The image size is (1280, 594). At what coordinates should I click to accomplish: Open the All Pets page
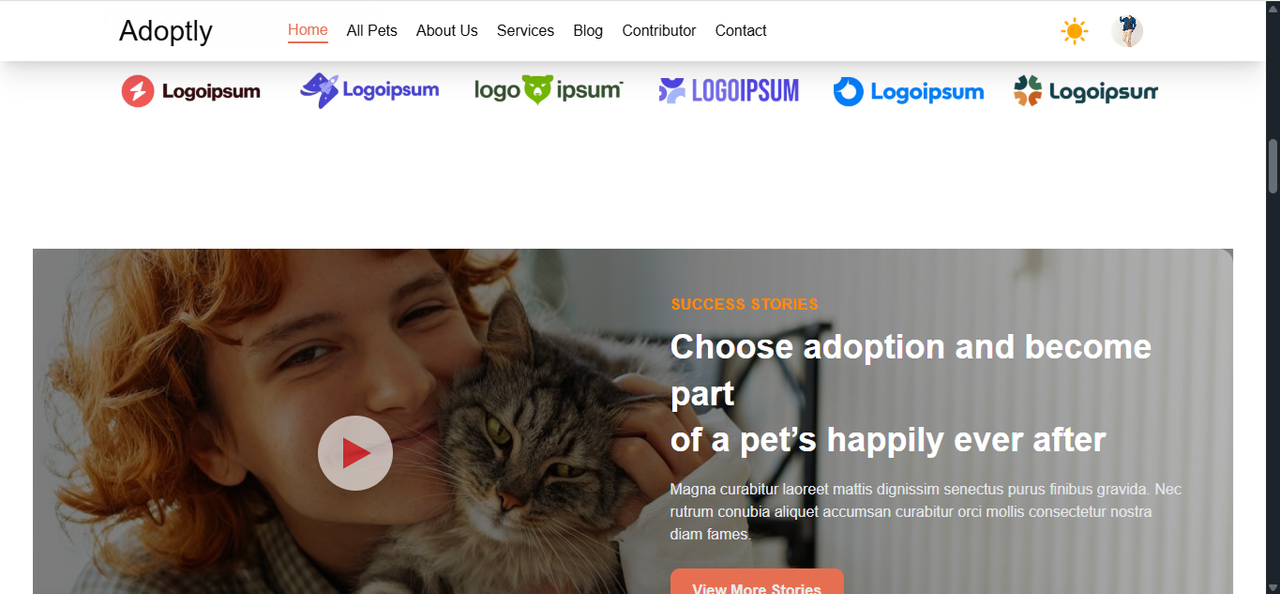[372, 31]
